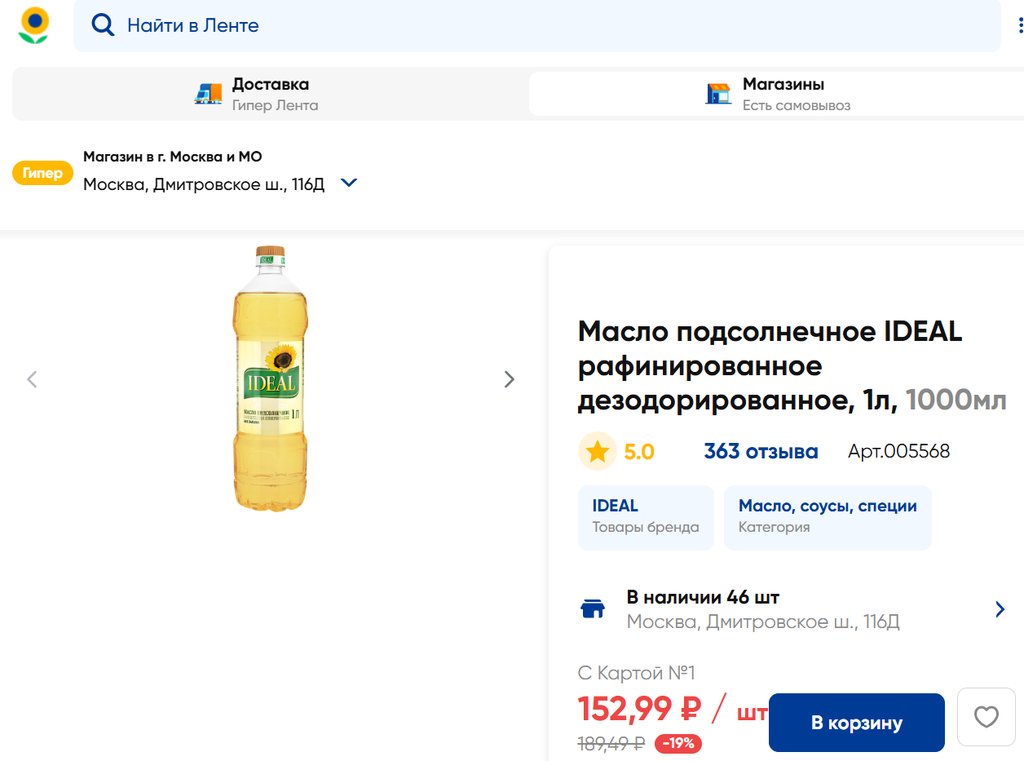Expand the store address dropdown chevron
The height and width of the screenshot is (761, 1024).
click(349, 183)
